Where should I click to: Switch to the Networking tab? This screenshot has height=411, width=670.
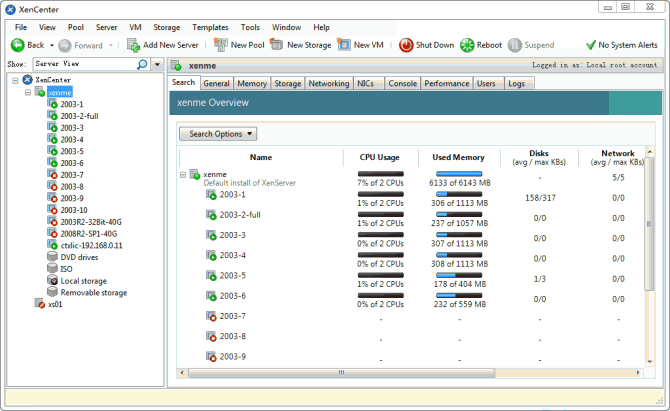[329, 84]
